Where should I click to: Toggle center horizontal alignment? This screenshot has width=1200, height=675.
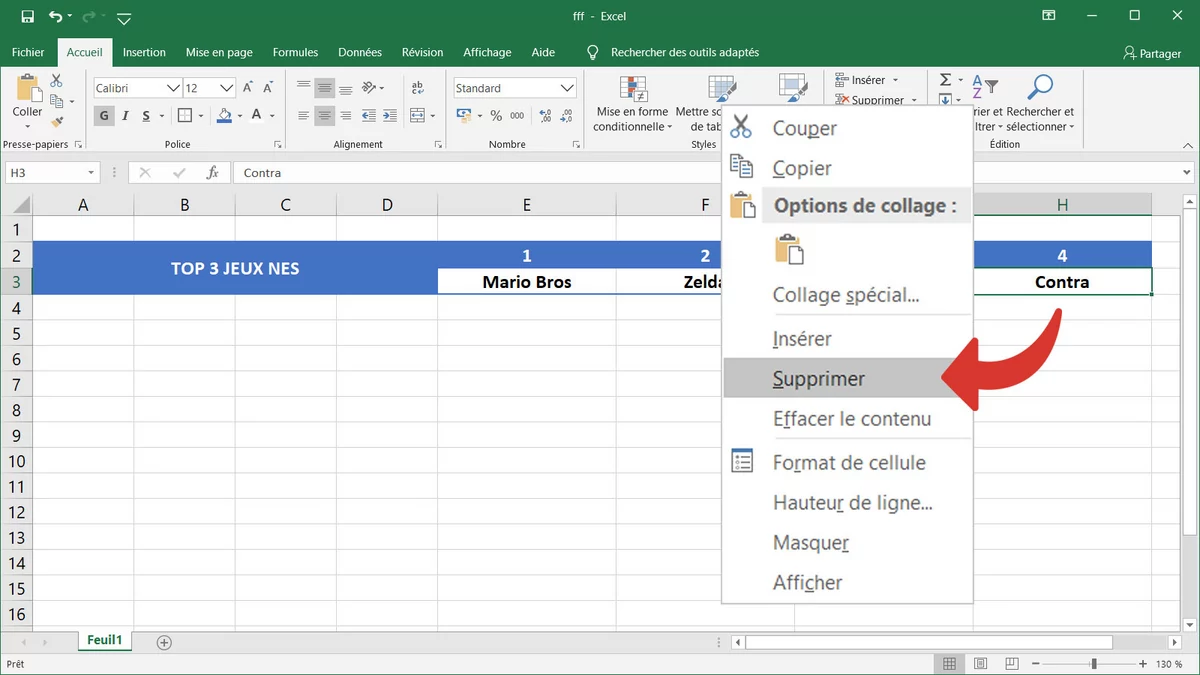324,116
